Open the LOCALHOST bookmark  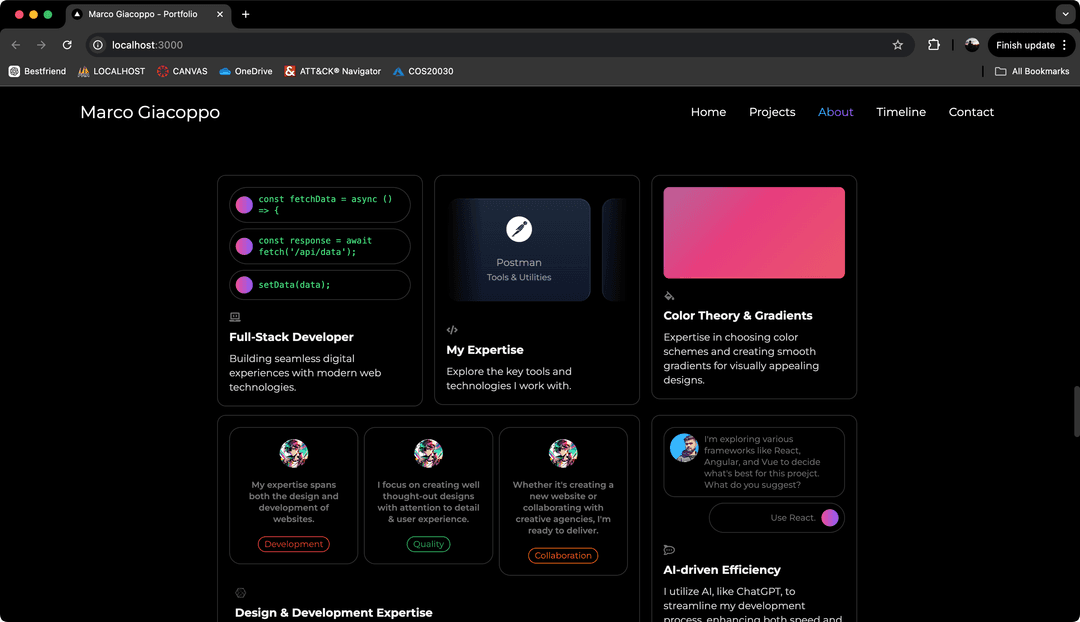pyautogui.click(x=111, y=71)
